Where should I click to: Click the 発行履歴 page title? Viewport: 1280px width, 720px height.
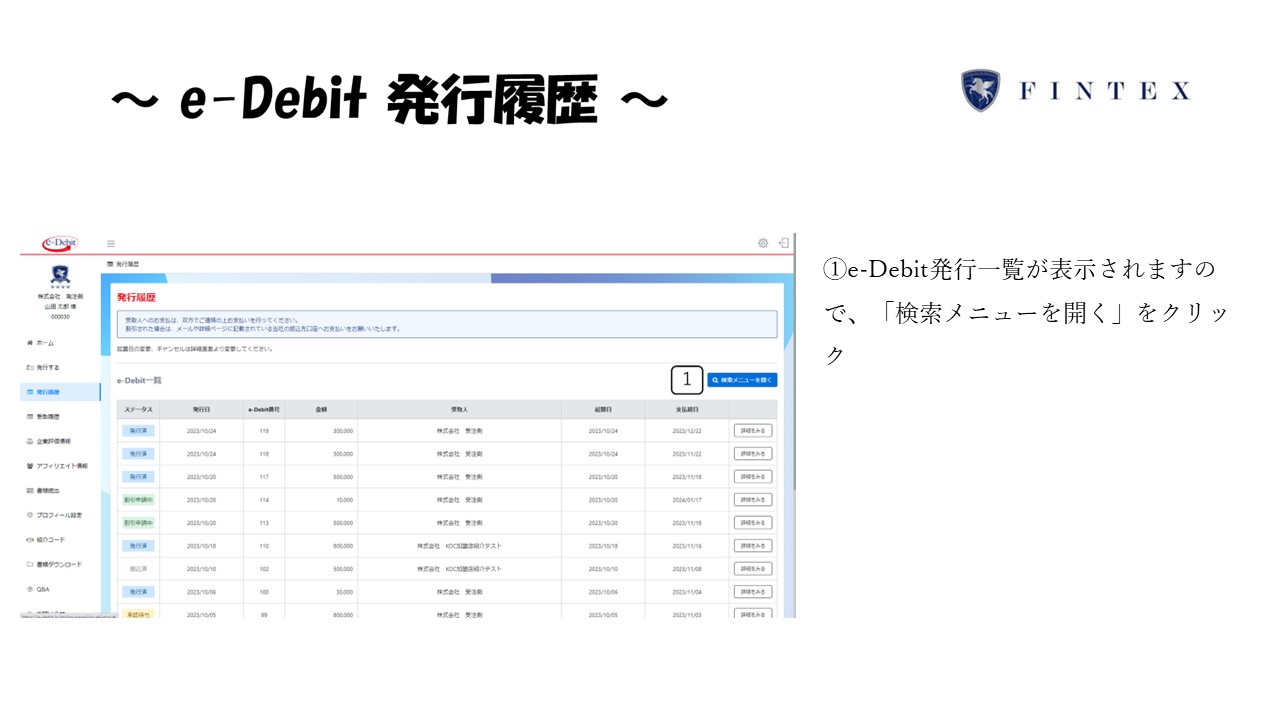(137, 298)
